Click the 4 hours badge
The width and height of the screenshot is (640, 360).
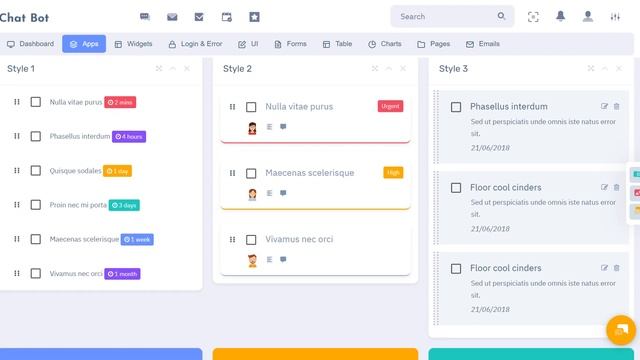129,136
